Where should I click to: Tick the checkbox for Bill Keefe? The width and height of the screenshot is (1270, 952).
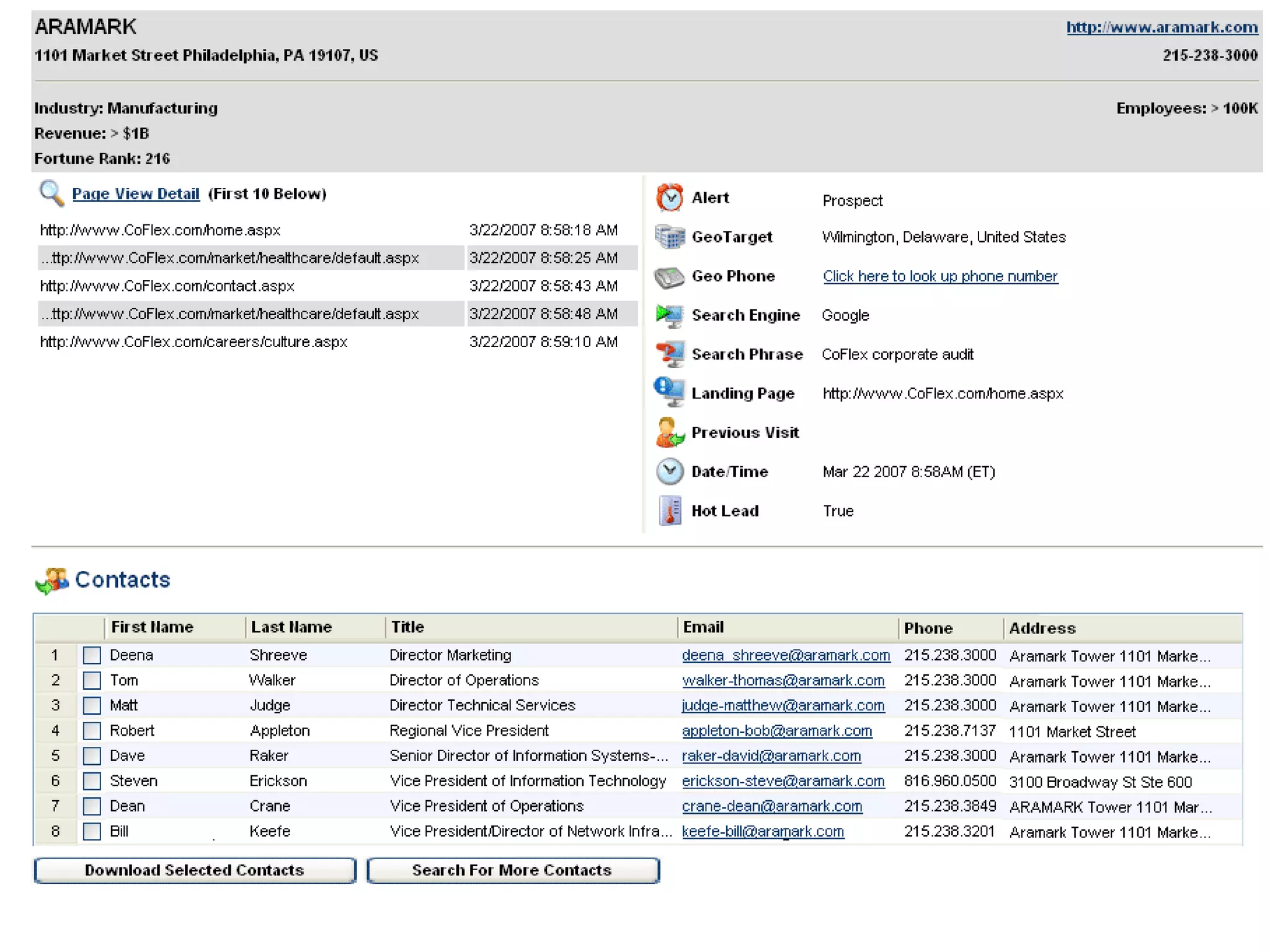tap(92, 831)
